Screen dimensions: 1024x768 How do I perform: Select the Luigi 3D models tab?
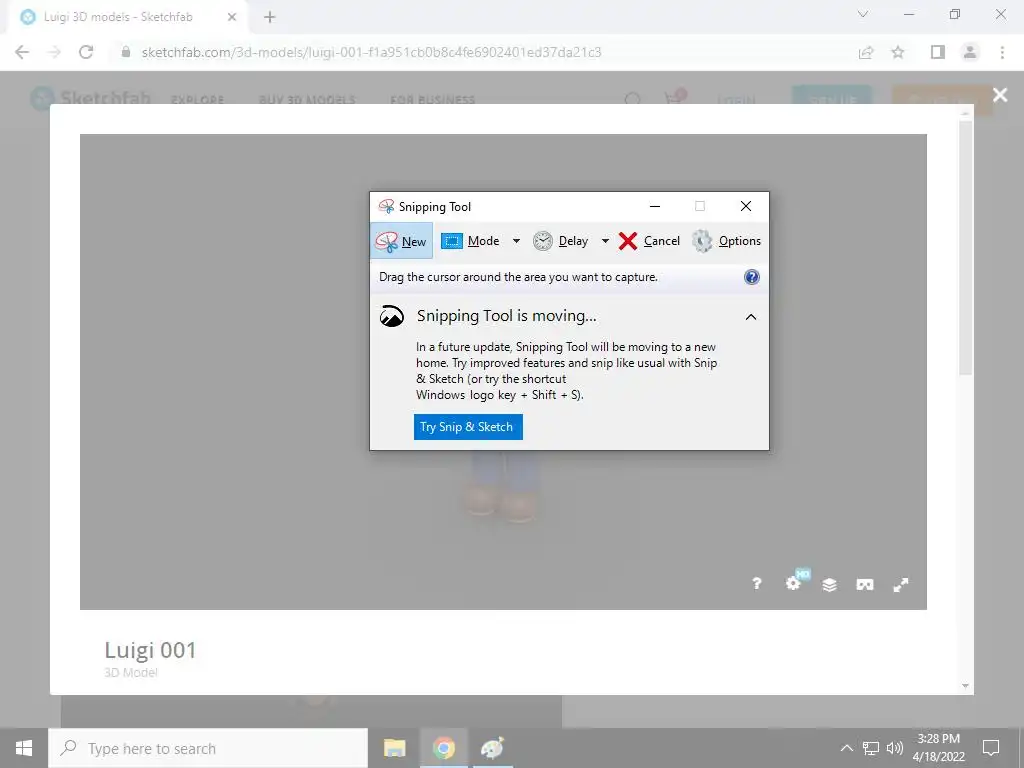click(x=128, y=17)
